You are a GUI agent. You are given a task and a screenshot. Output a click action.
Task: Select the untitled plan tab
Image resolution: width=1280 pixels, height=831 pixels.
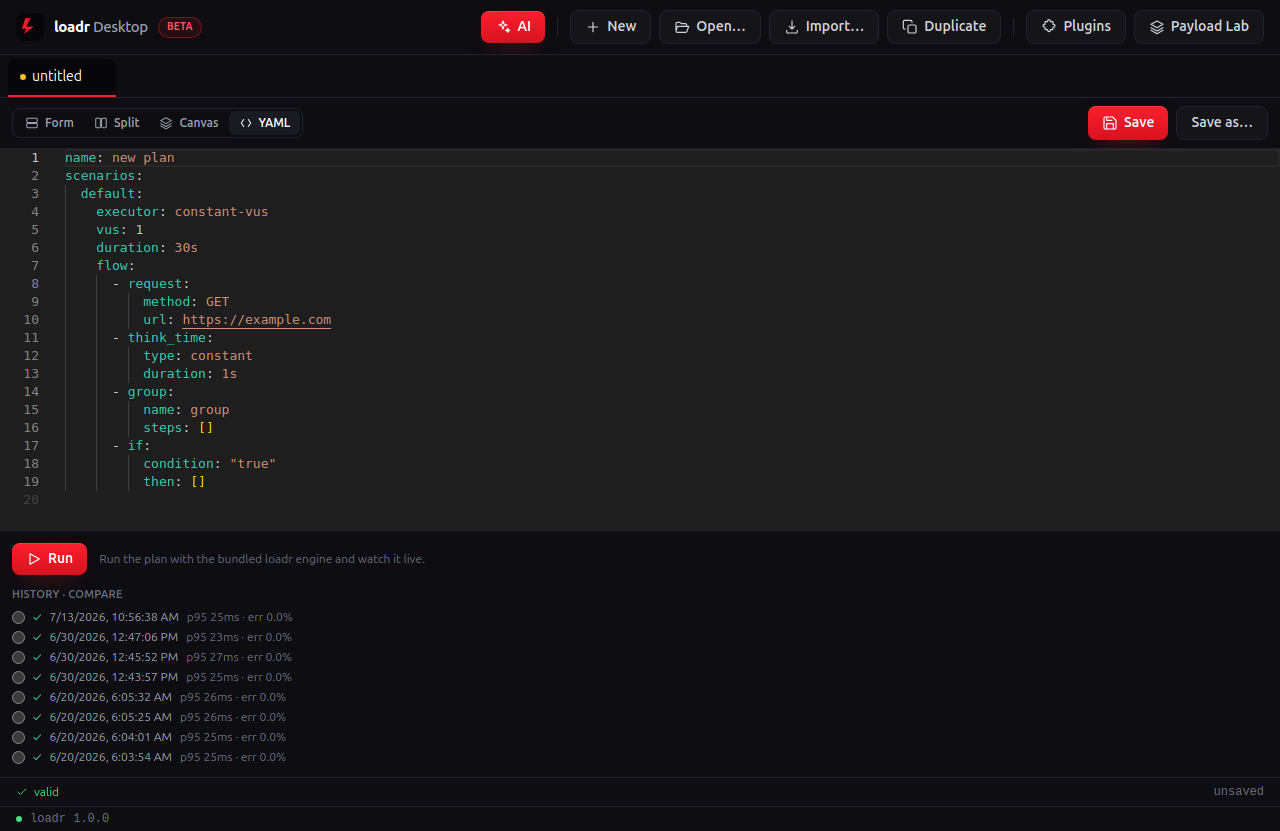click(61, 76)
